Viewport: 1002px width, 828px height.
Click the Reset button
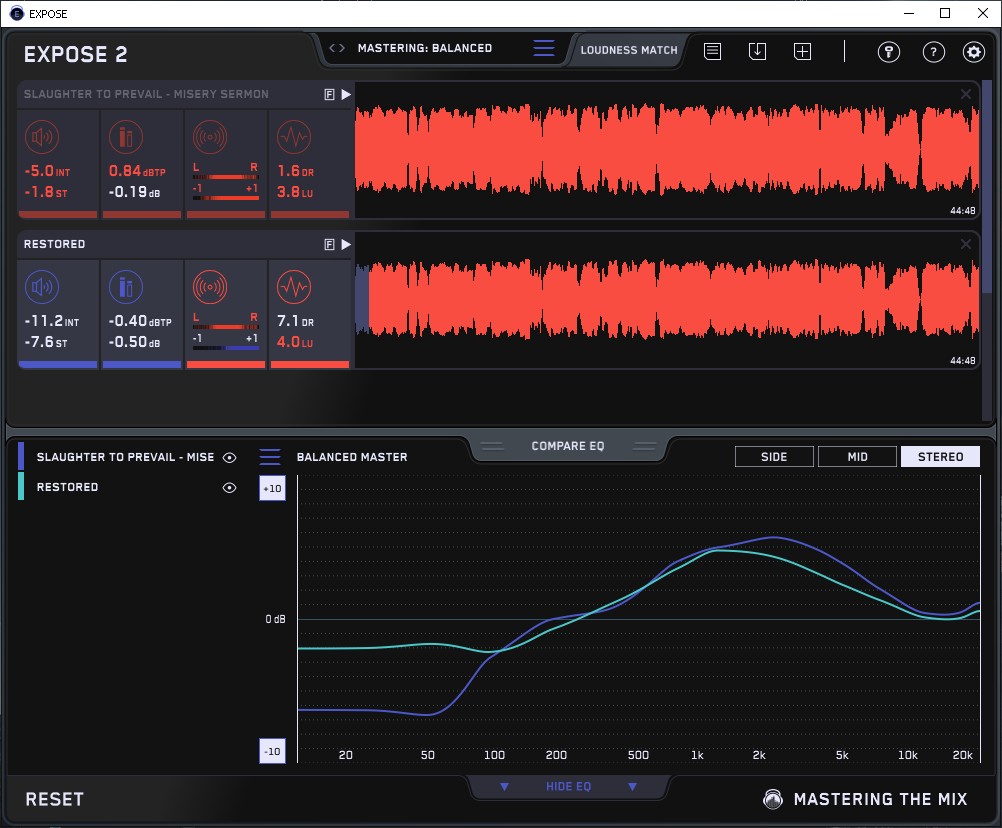click(55, 799)
